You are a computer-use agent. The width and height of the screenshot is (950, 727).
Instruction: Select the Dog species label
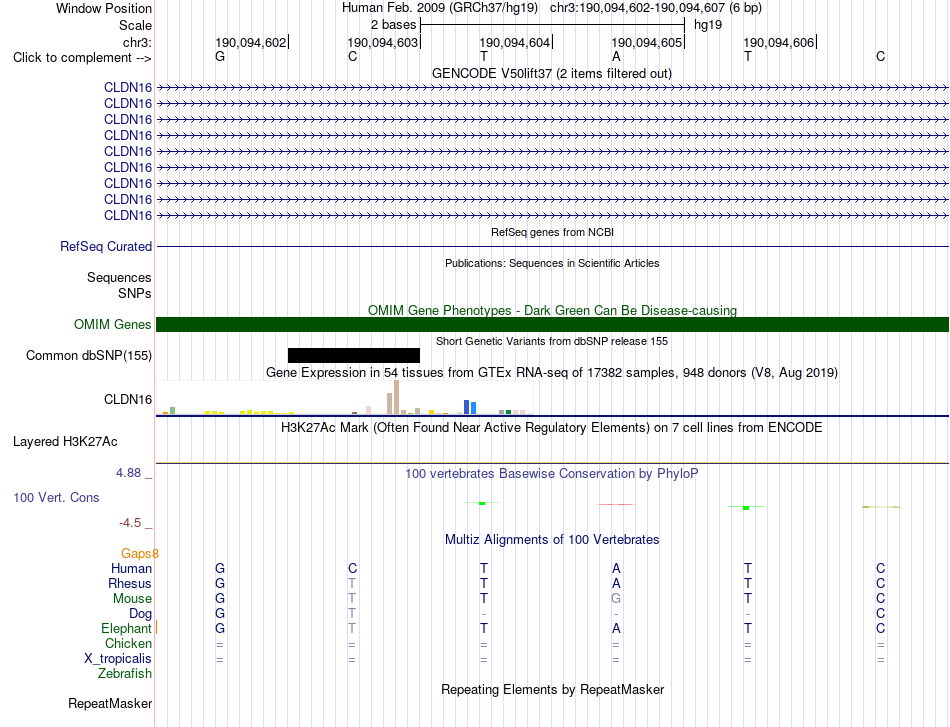(x=141, y=614)
